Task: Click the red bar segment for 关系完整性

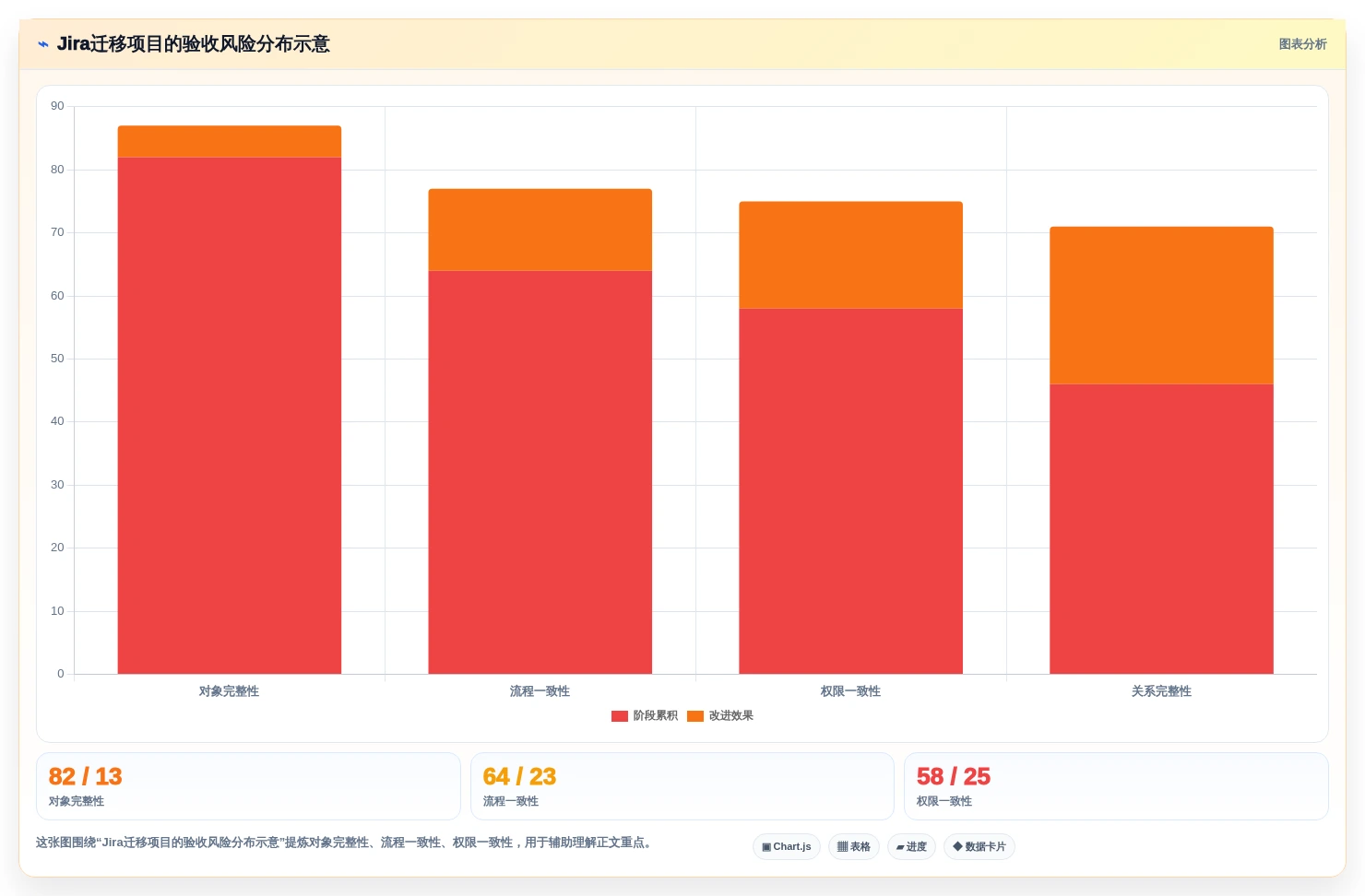Action: [1162, 529]
